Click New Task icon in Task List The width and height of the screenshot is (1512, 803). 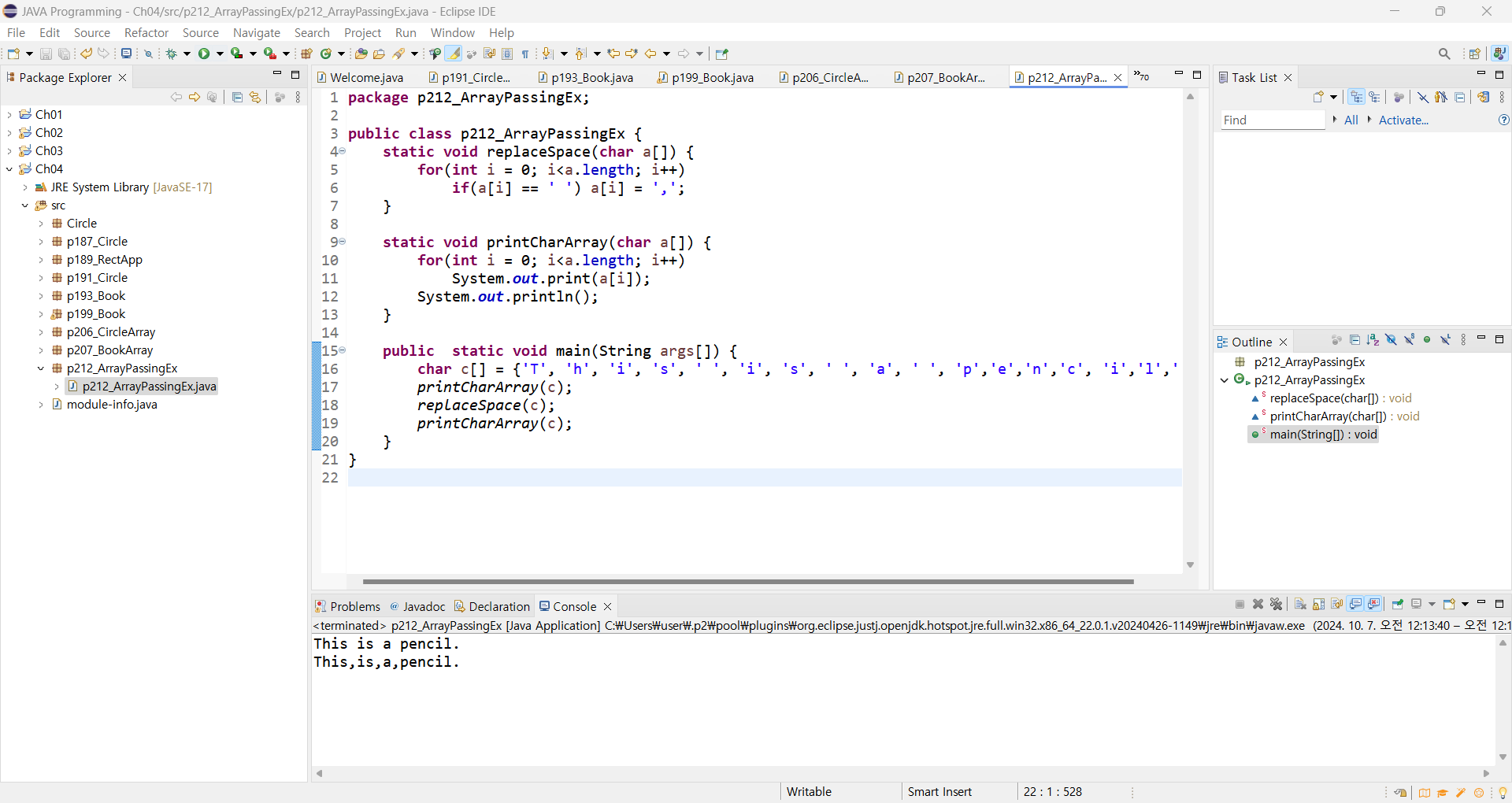1319,97
